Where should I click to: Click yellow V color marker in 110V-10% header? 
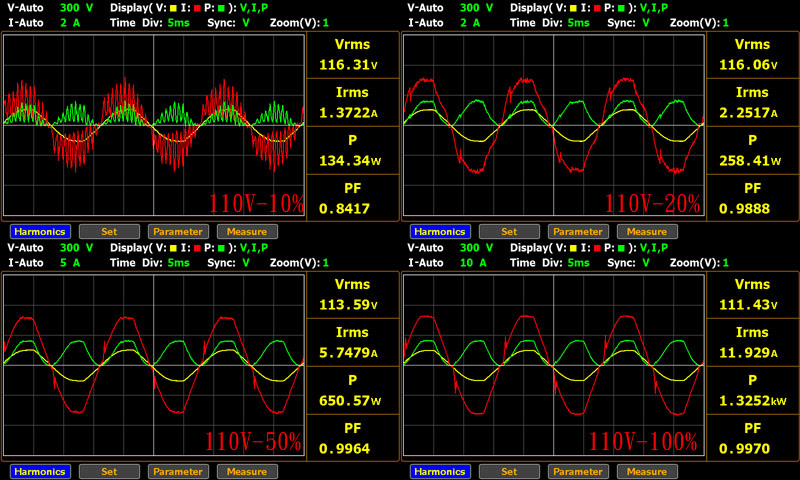(x=173, y=8)
